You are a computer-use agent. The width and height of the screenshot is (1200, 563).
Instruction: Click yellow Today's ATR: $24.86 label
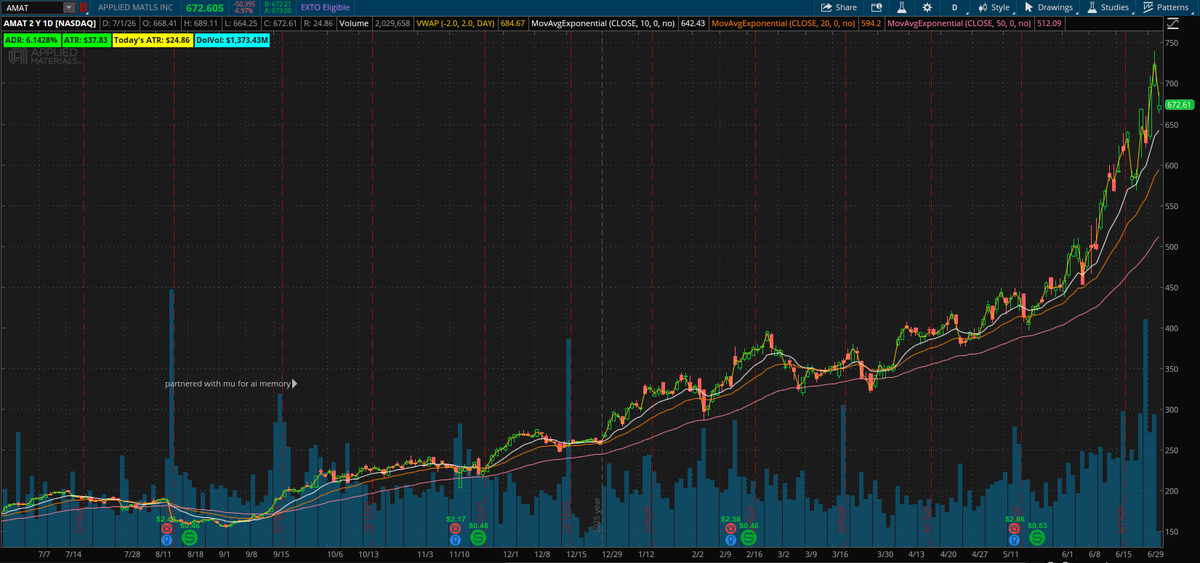(151, 40)
